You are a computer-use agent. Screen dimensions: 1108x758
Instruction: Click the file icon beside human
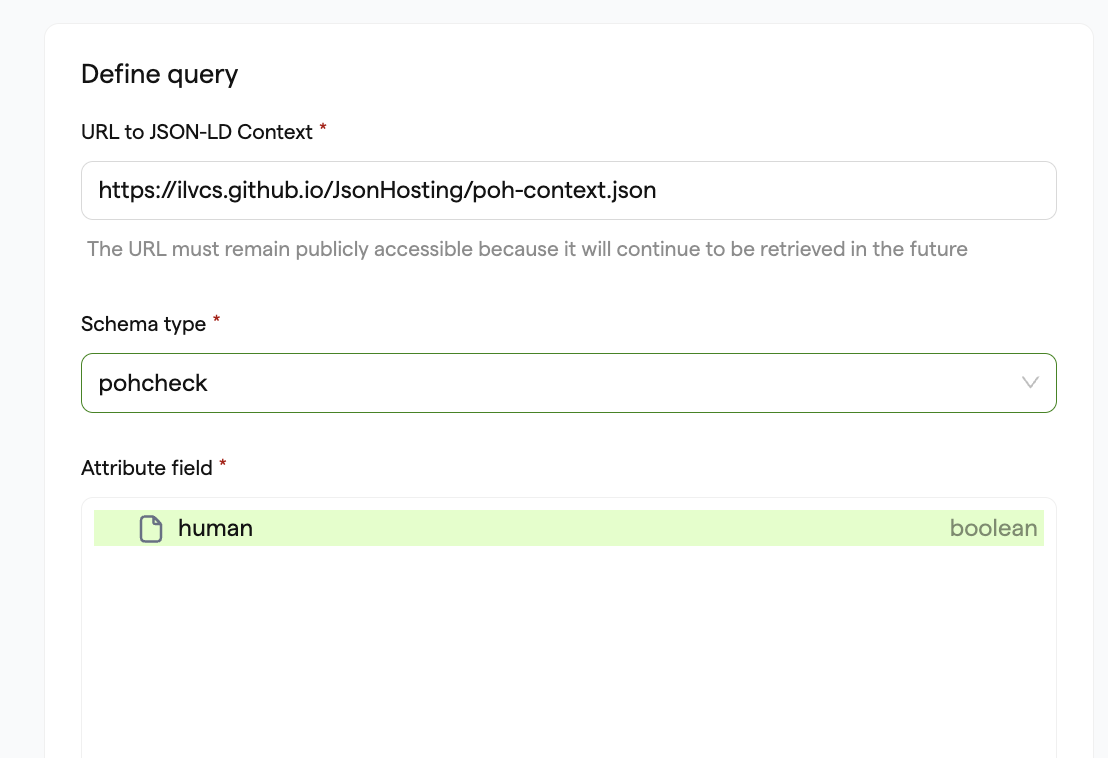click(x=151, y=528)
